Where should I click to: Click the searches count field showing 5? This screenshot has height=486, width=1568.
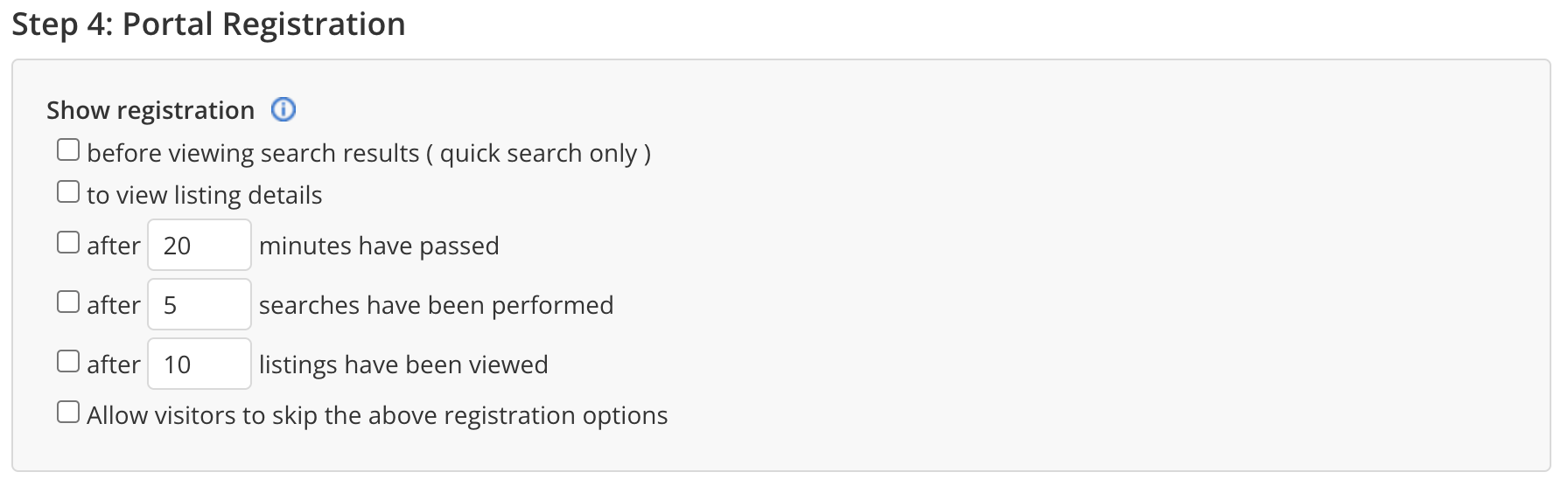click(199, 304)
